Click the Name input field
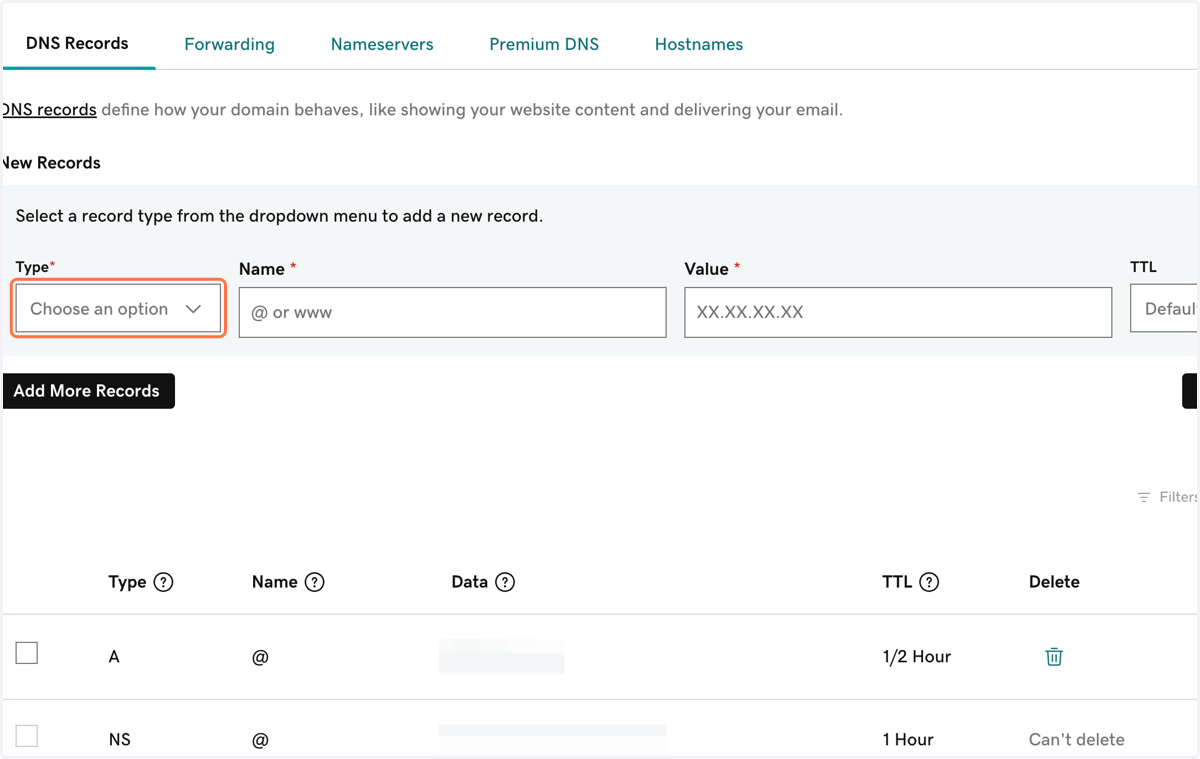The height and width of the screenshot is (759, 1200). [453, 312]
